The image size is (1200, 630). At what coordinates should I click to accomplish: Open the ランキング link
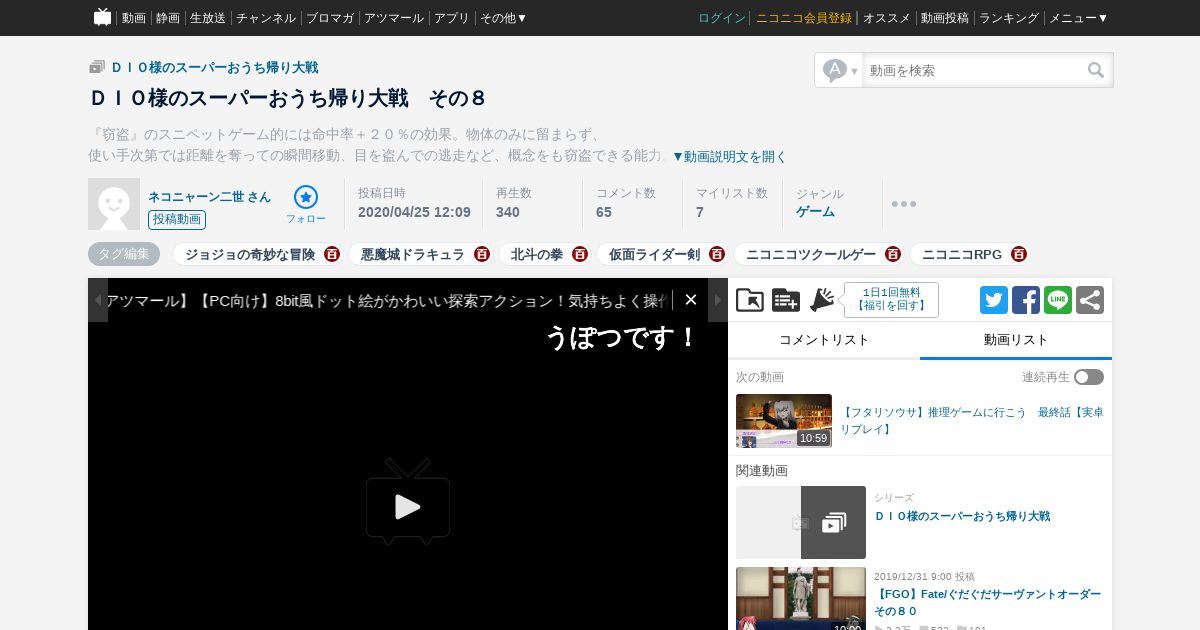coord(1009,18)
